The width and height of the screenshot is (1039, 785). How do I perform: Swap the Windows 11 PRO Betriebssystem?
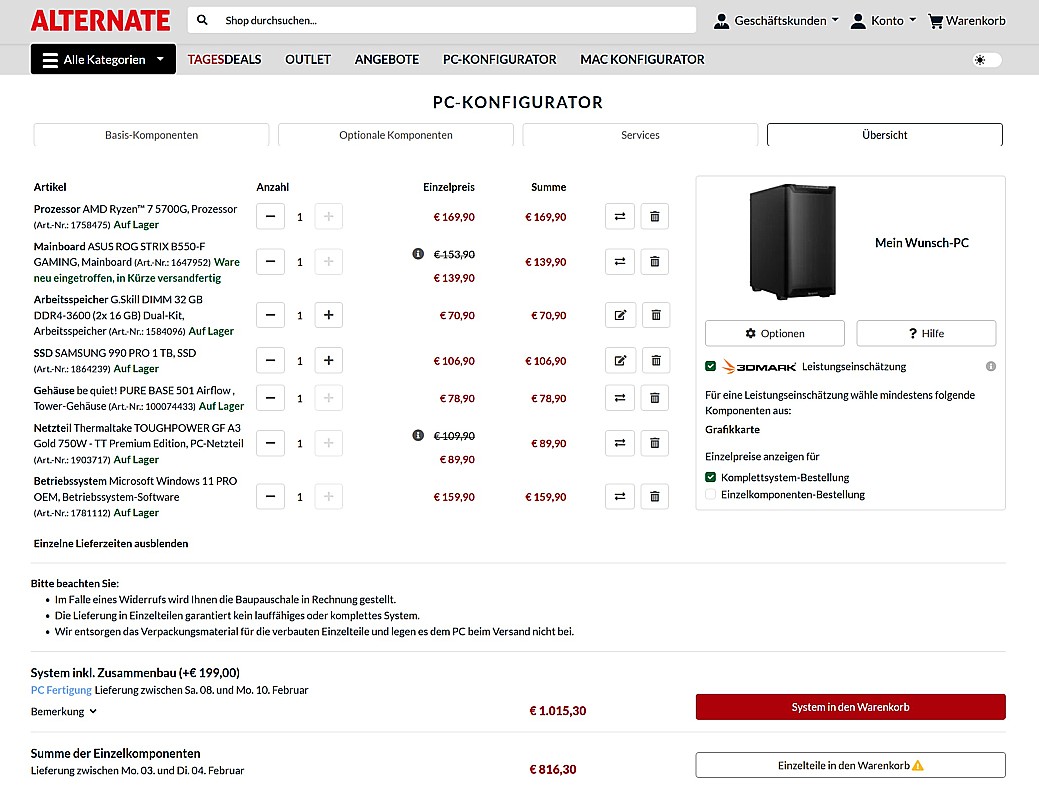pyautogui.click(x=620, y=497)
